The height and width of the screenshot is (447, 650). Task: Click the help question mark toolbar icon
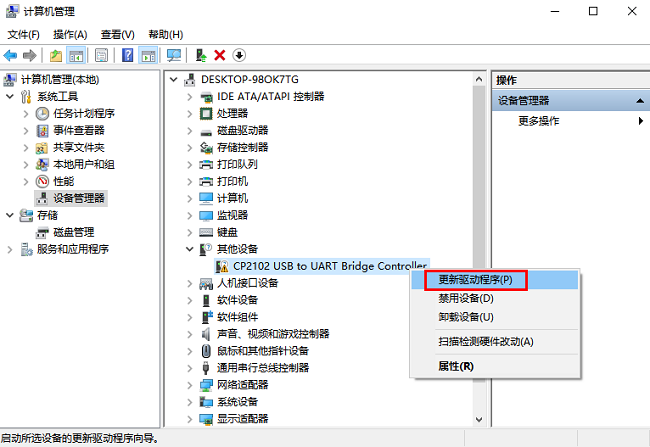point(128,54)
